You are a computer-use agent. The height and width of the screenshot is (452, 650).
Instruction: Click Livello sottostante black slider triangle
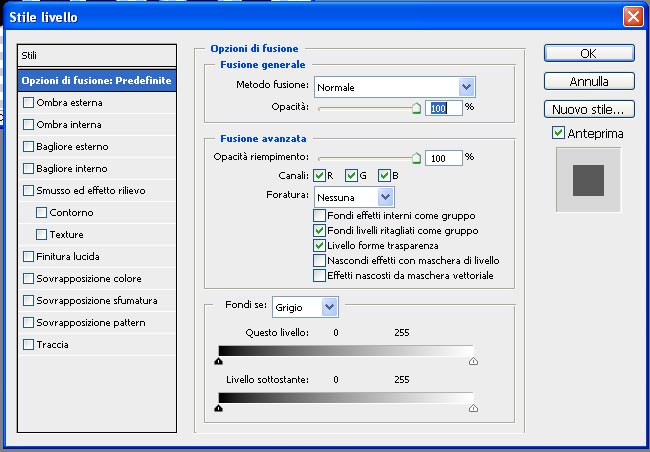[x=218, y=408]
